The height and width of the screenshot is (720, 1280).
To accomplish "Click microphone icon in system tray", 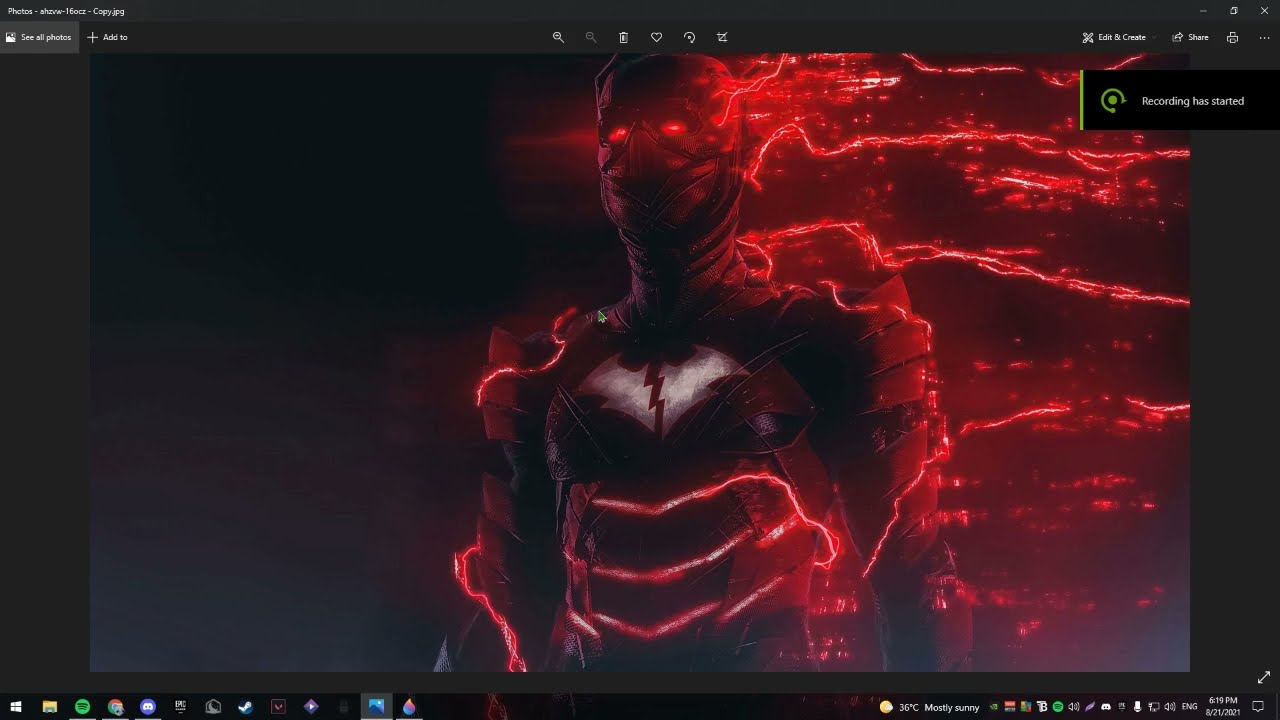I will coord(1138,707).
